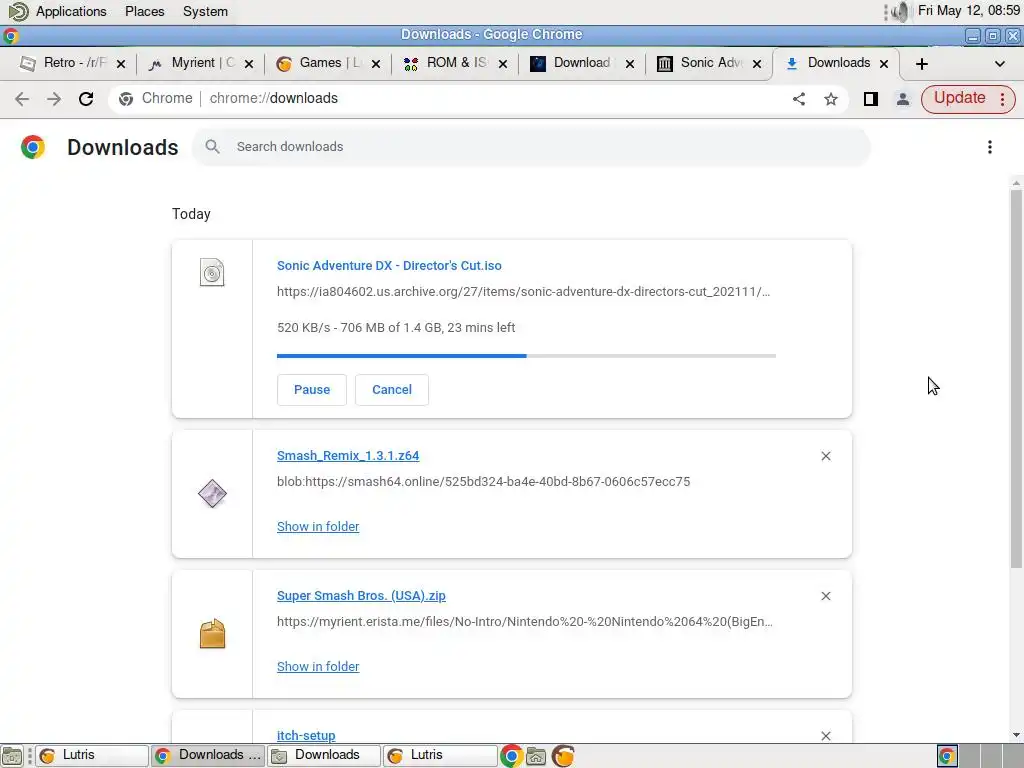Click the Smash Remix file type icon
The image size is (1024, 768).
(212, 494)
